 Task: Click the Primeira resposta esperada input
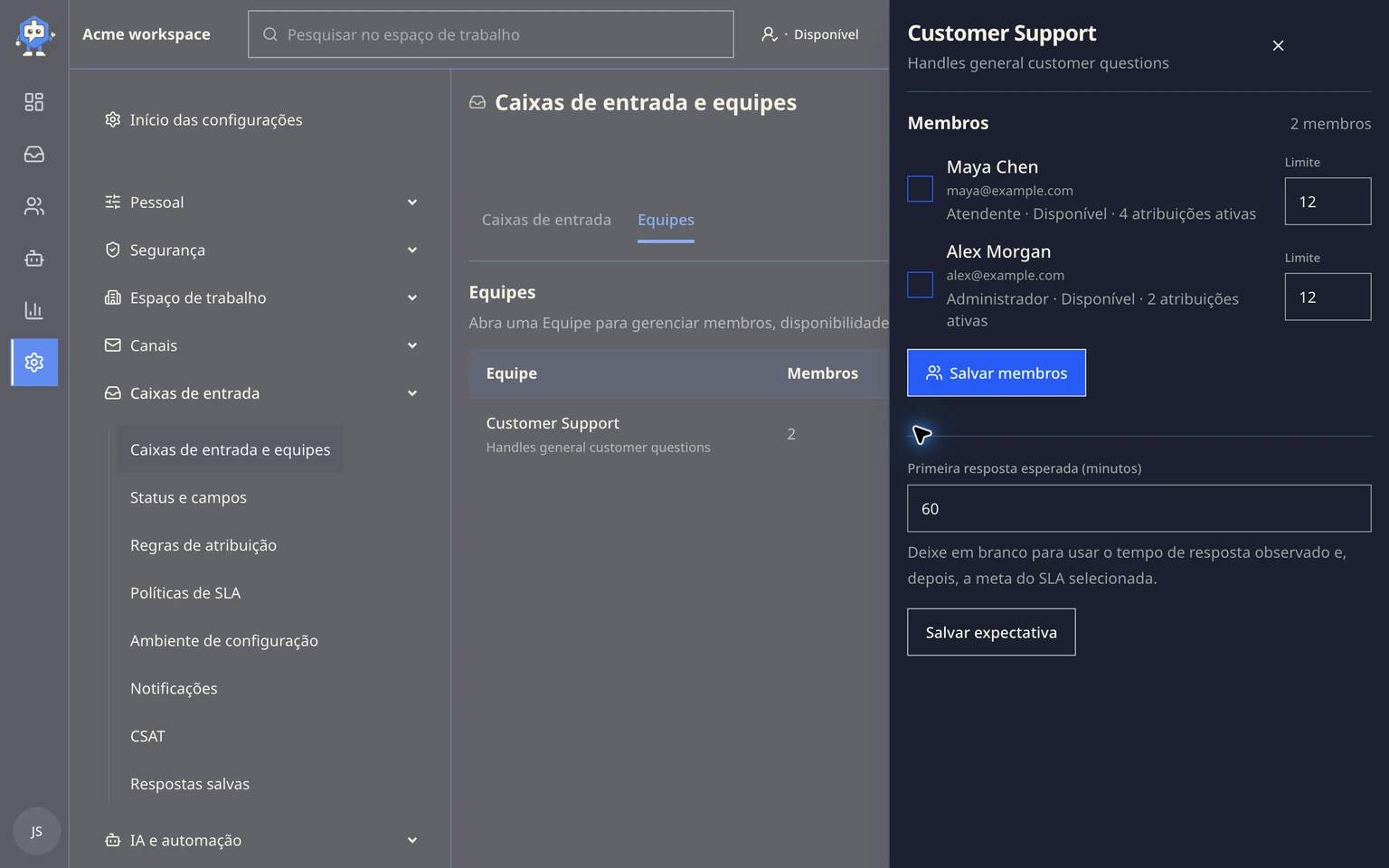1139,508
